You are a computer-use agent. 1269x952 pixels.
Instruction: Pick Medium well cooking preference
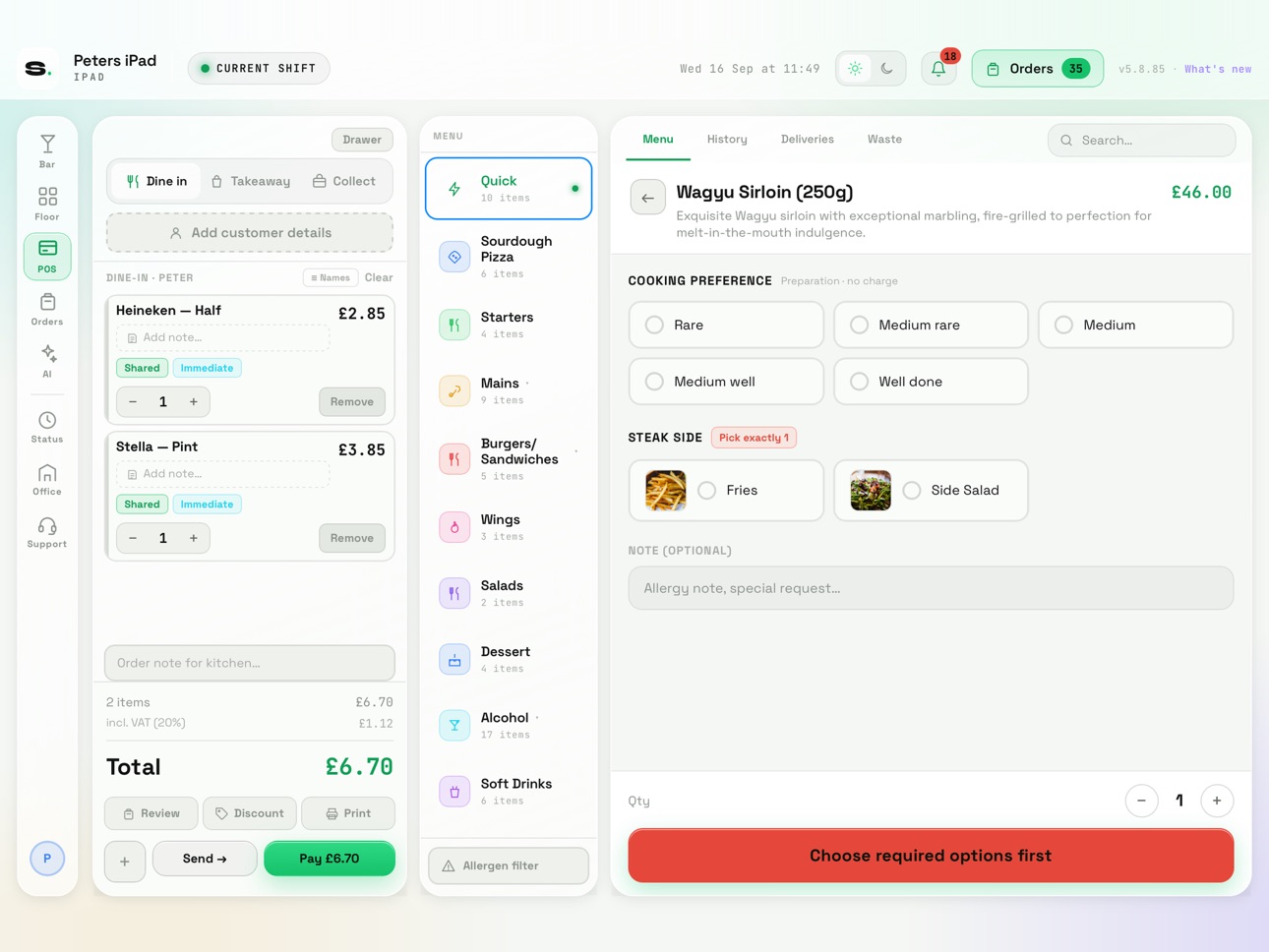coord(726,382)
